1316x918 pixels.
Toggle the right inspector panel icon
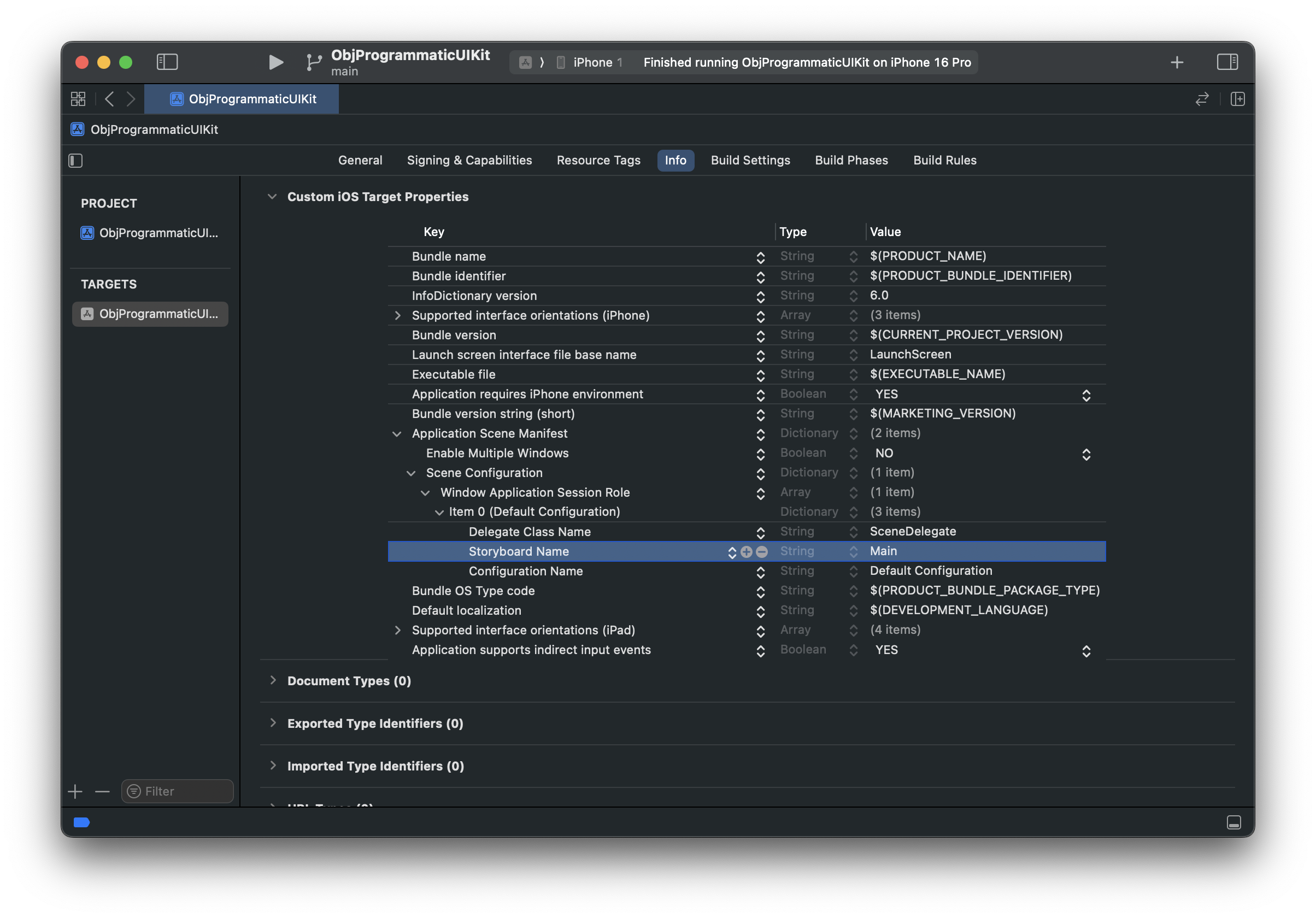coord(1226,62)
